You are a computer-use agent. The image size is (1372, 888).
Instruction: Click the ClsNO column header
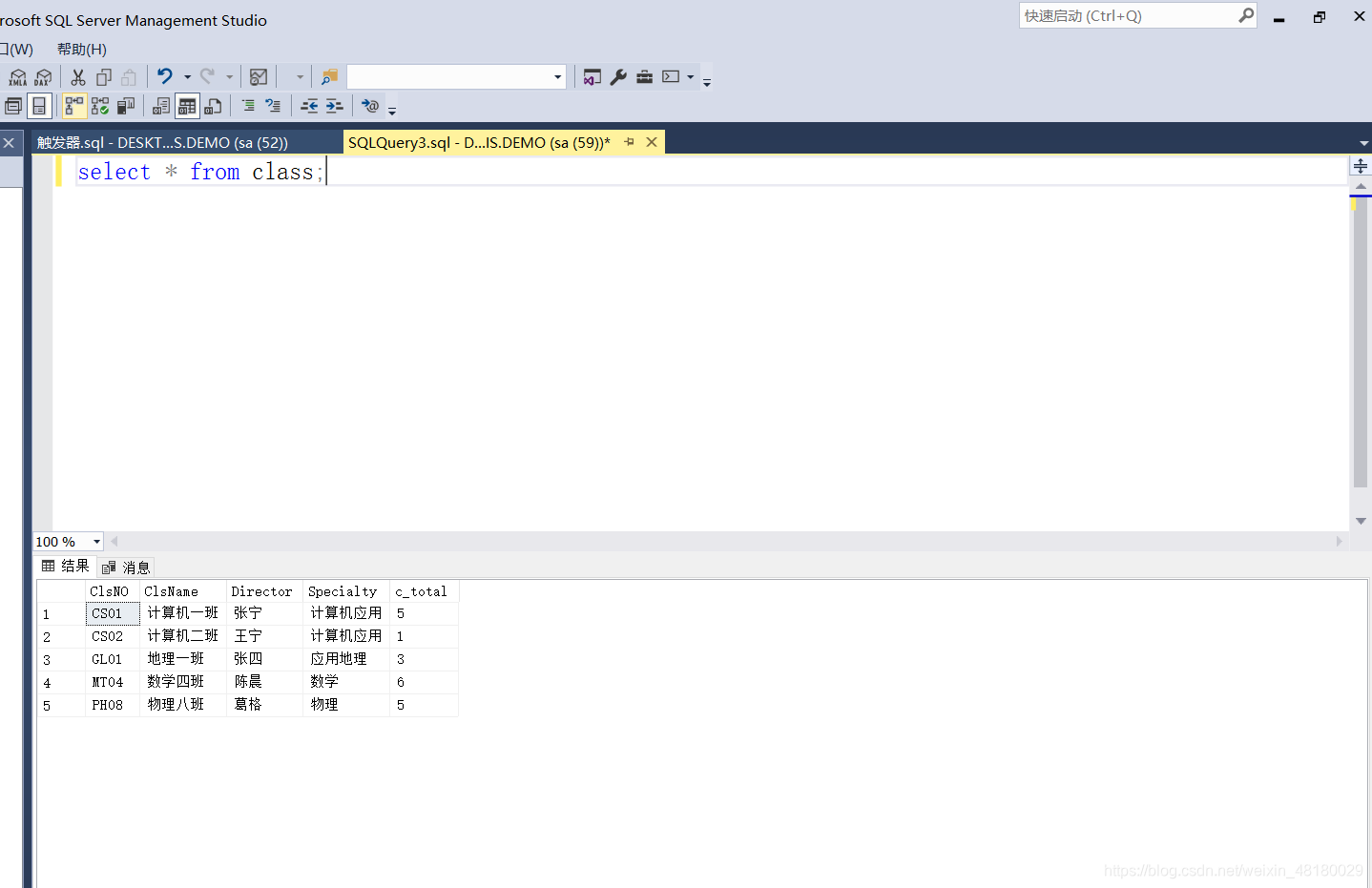(x=113, y=591)
